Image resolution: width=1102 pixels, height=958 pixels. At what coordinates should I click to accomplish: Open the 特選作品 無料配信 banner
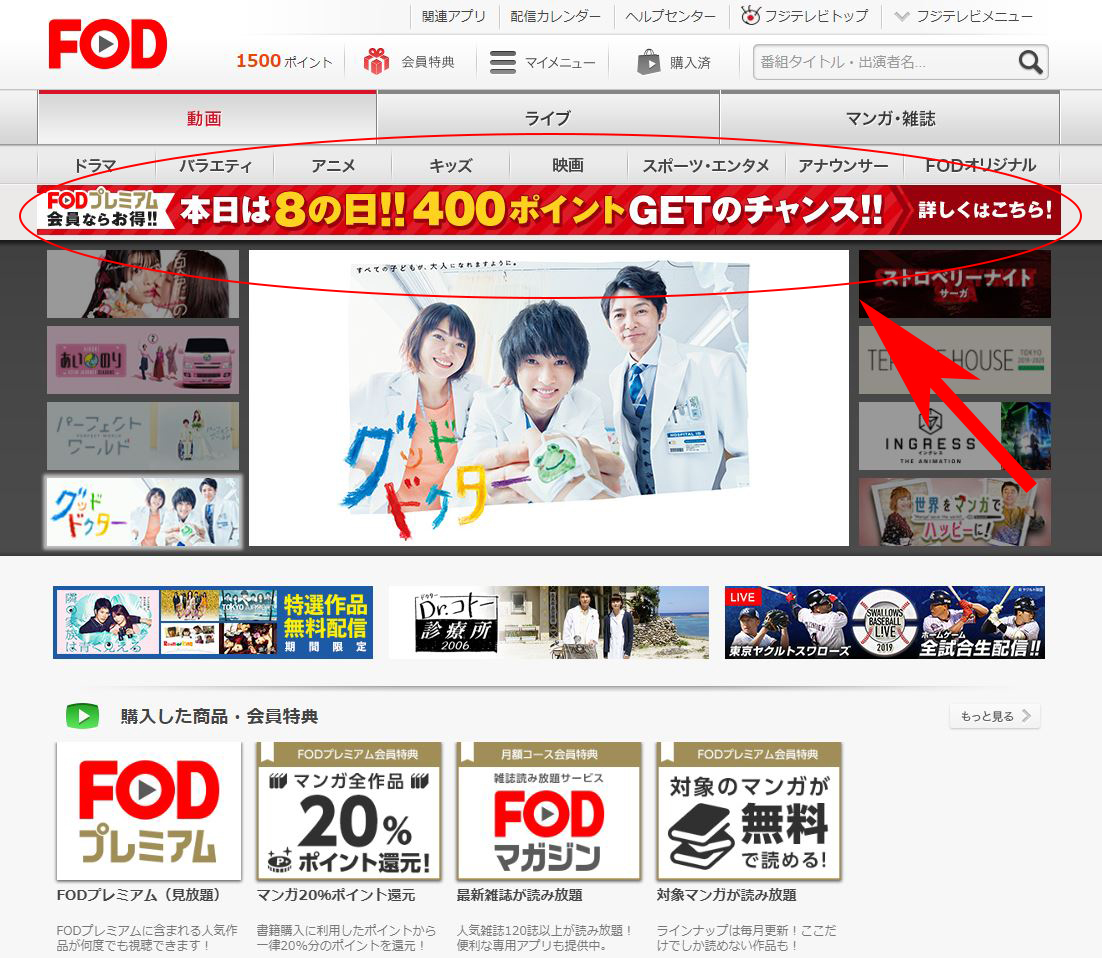(x=213, y=622)
